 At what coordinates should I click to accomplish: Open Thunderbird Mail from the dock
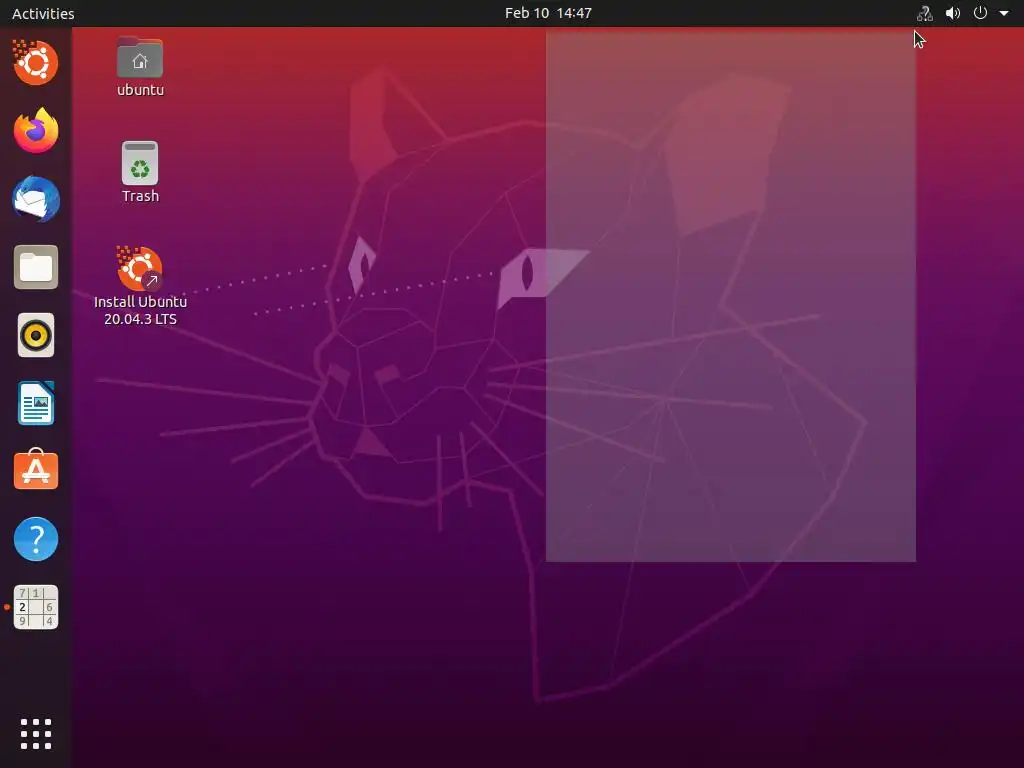point(35,199)
